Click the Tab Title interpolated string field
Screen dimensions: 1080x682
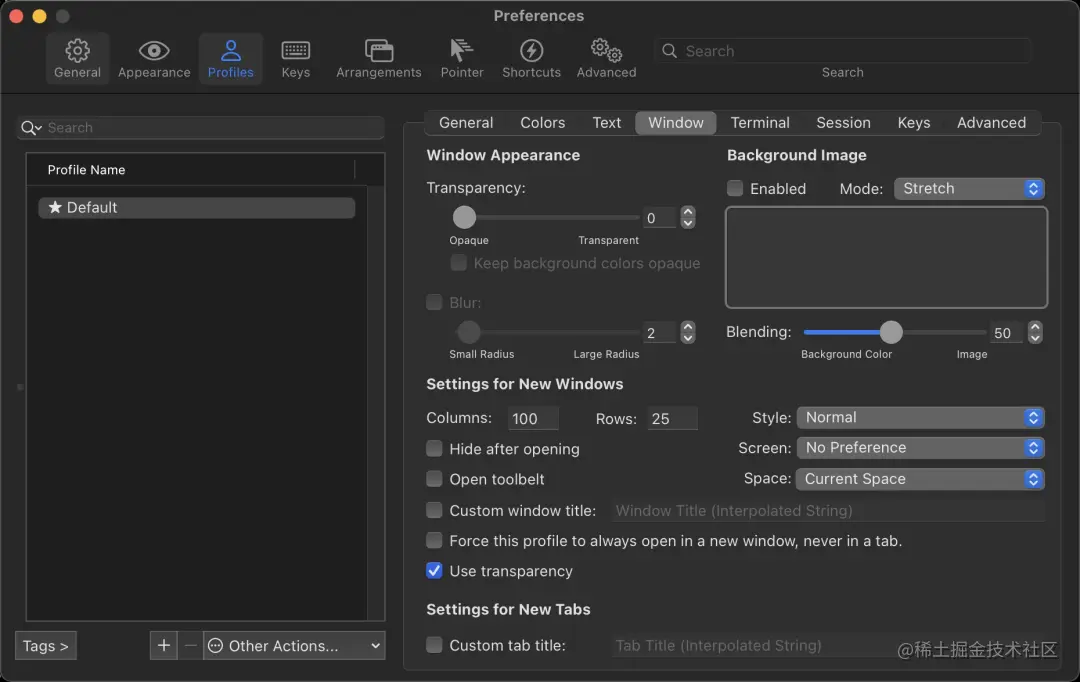pos(827,645)
